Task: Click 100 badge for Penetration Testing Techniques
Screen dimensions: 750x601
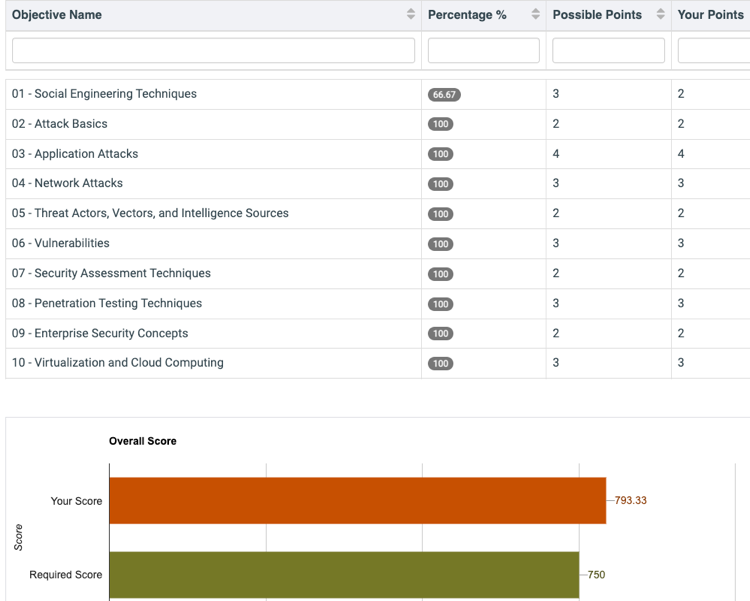Action: click(440, 304)
